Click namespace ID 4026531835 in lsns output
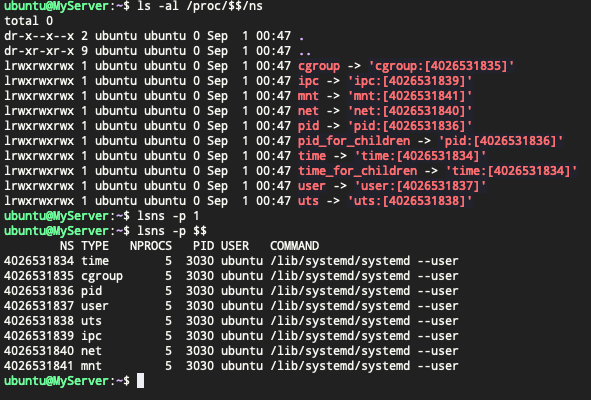 click(x=39, y=276)
